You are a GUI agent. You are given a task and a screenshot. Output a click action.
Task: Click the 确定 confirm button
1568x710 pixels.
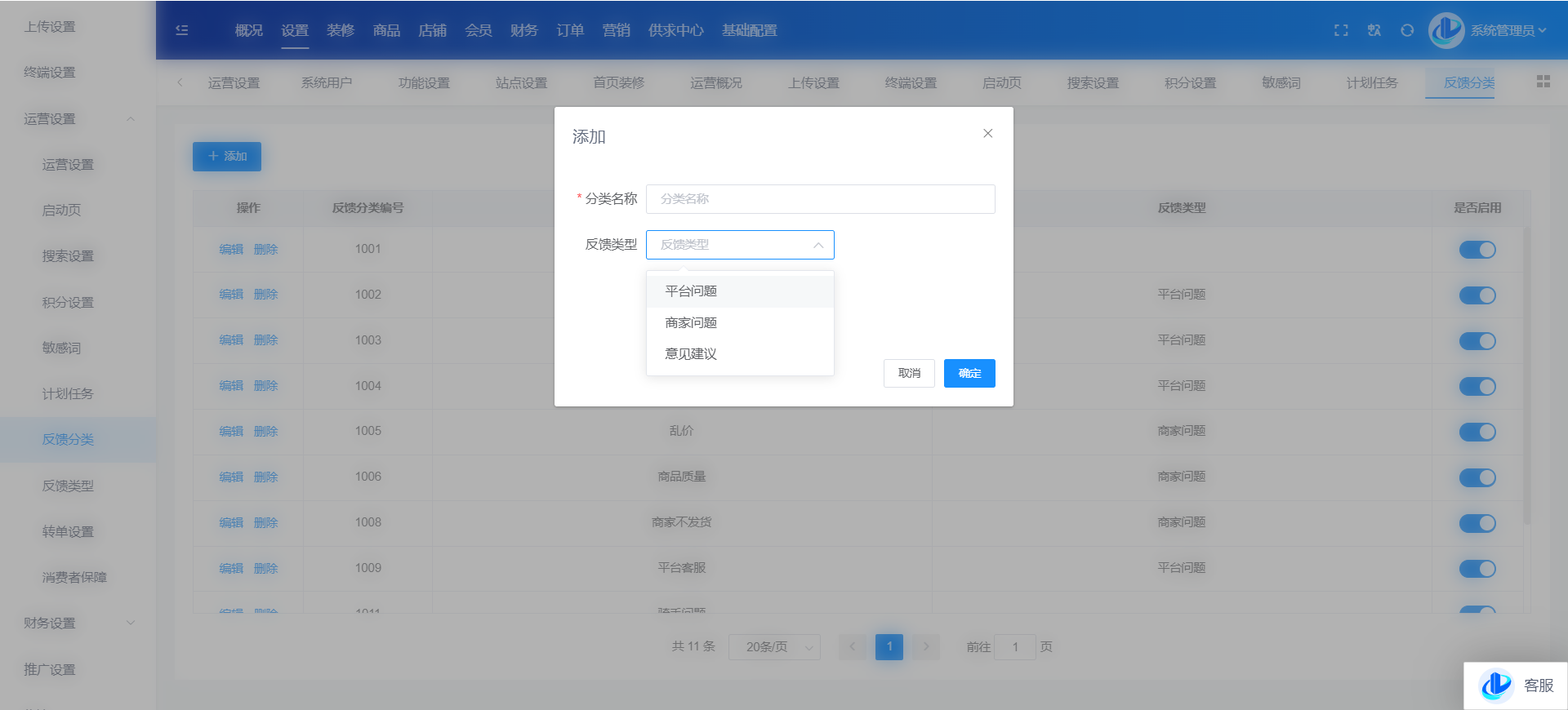[x=969, y=374]
